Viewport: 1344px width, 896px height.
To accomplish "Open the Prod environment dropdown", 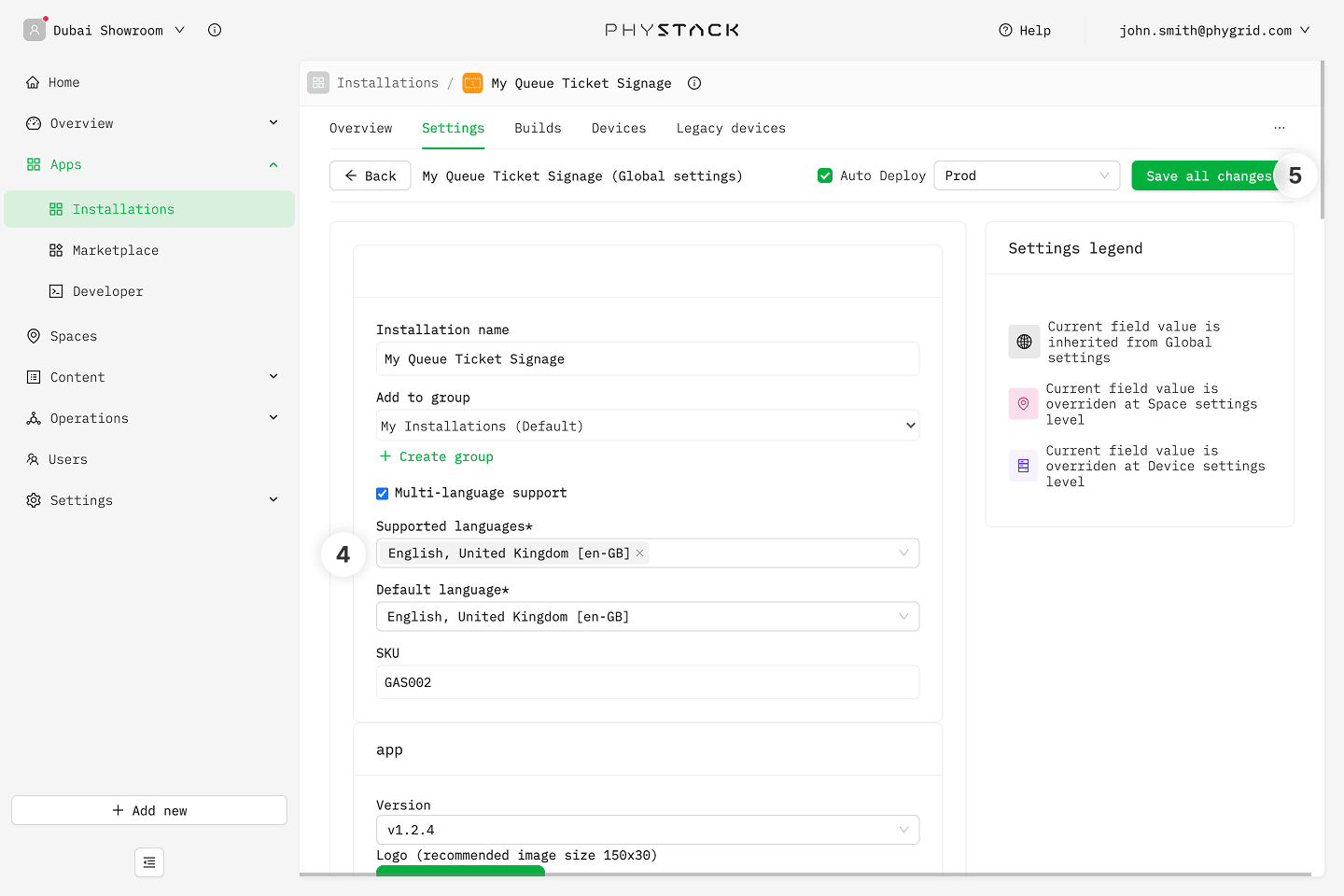I will point(1026,175).
